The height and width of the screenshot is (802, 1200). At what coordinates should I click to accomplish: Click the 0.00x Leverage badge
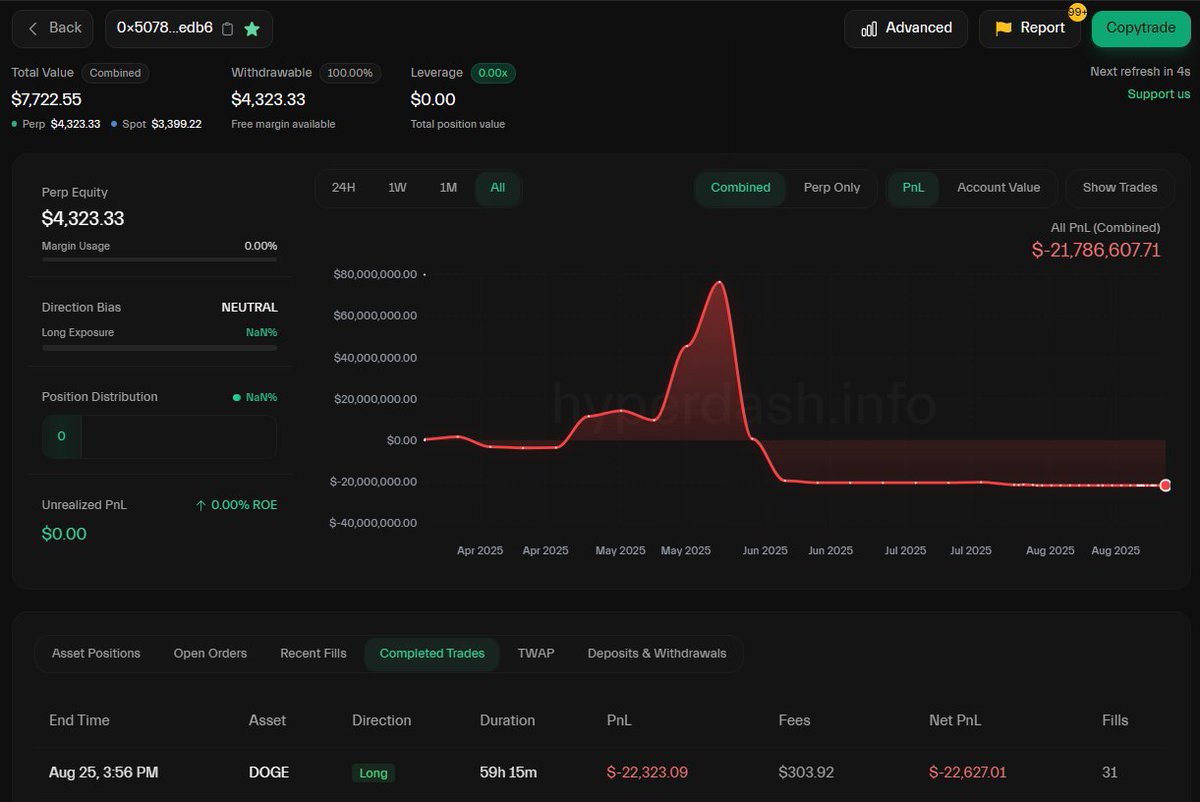[493, 73]
